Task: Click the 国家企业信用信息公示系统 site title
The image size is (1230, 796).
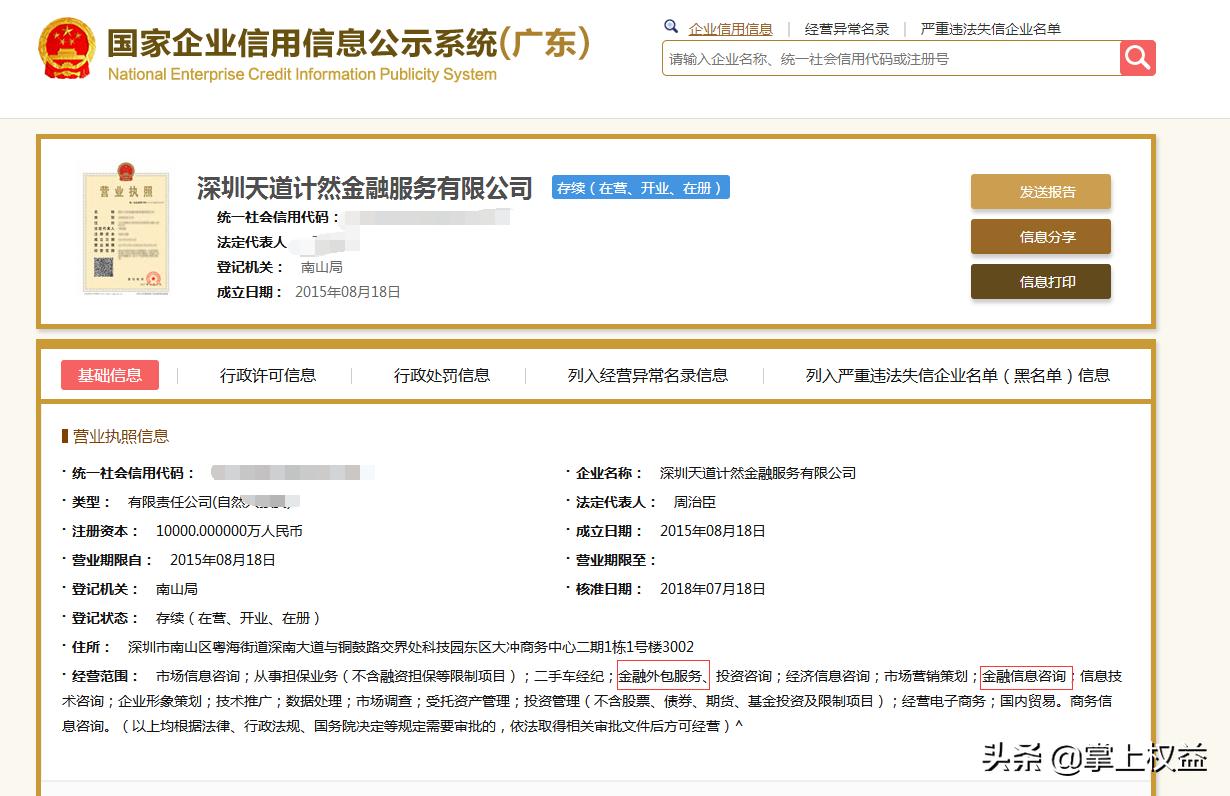Action: (x=345, y=42)
